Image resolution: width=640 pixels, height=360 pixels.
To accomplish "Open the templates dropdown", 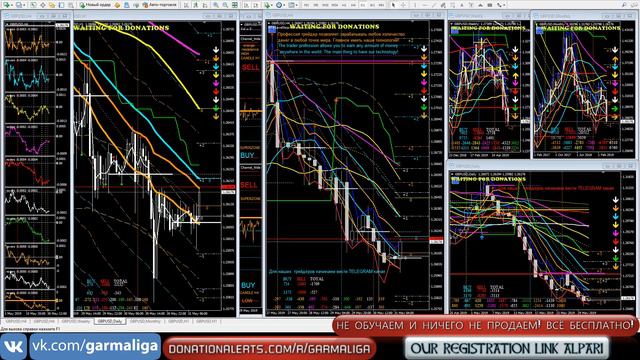I will [x=293, y=5].
